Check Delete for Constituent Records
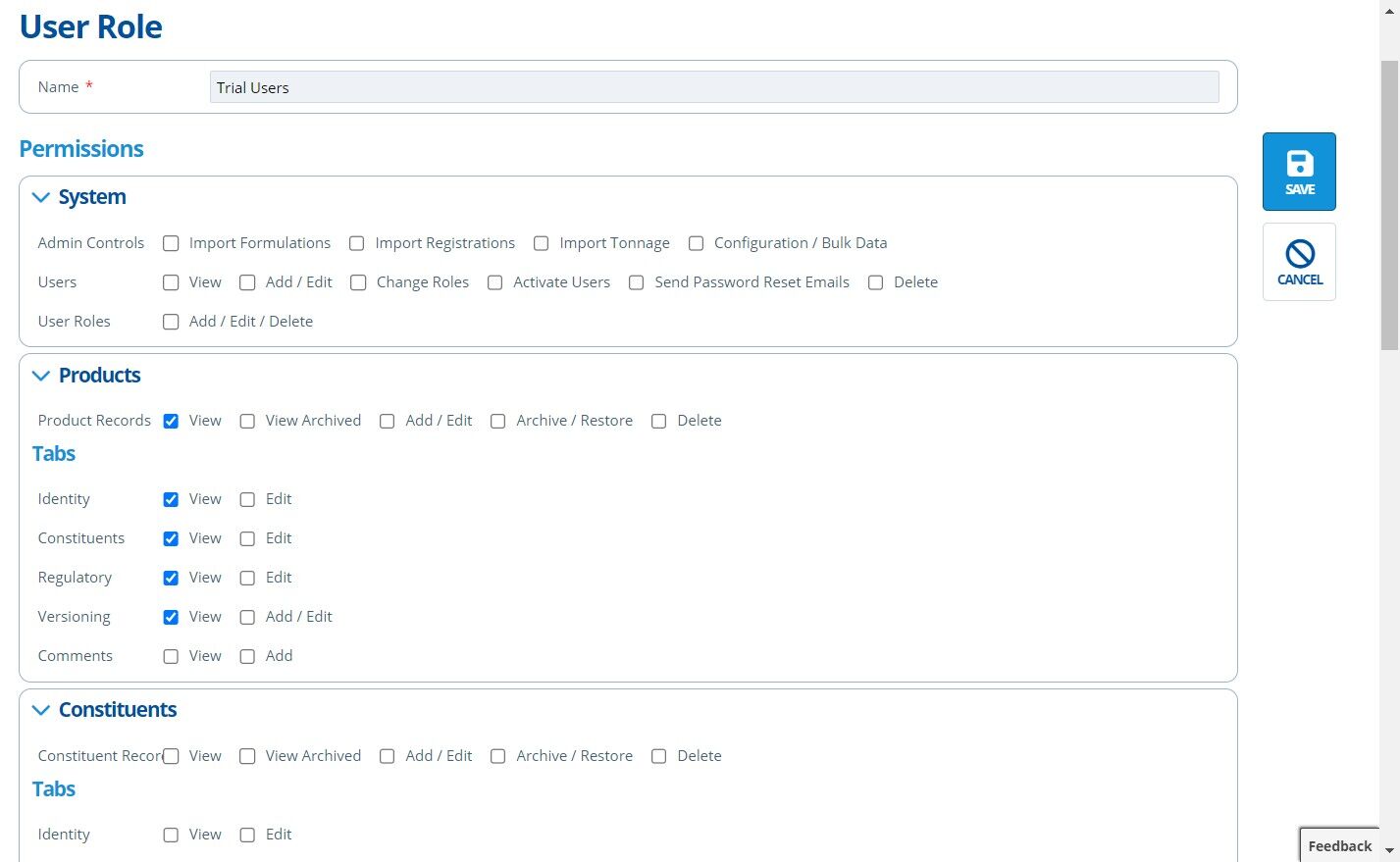 659,756
